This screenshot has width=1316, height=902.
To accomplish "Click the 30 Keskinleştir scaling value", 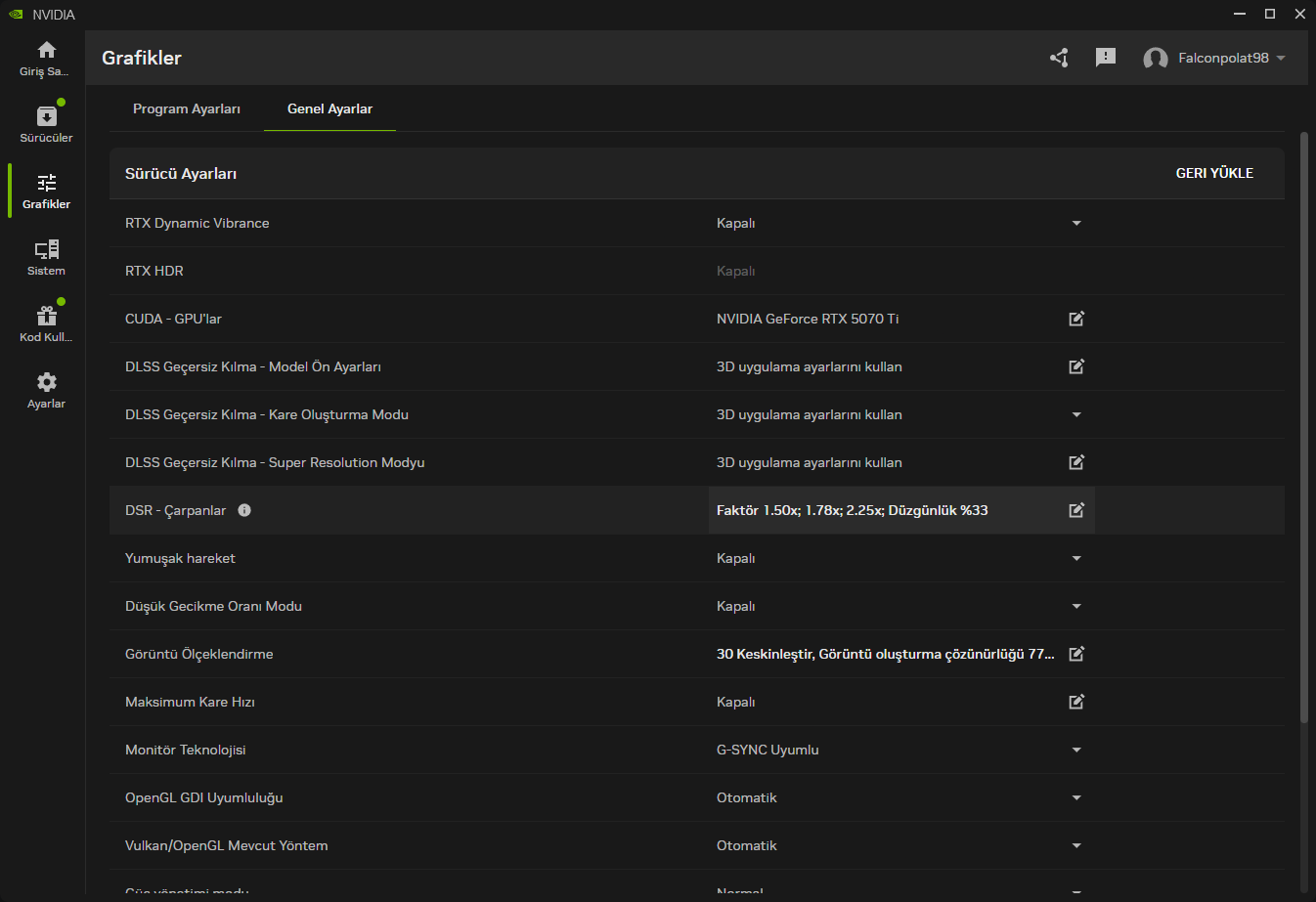I will tap(886, 654).
